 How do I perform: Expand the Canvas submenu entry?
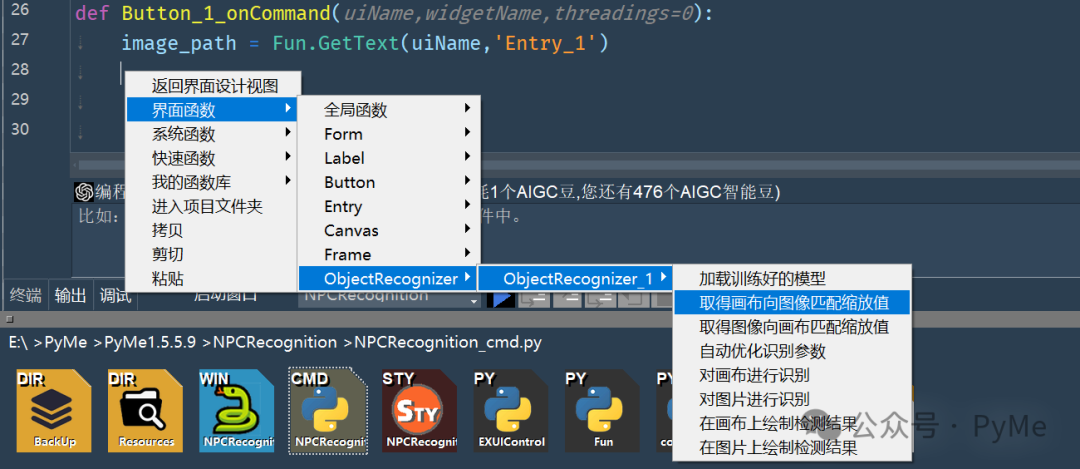(x=389, y=230)
